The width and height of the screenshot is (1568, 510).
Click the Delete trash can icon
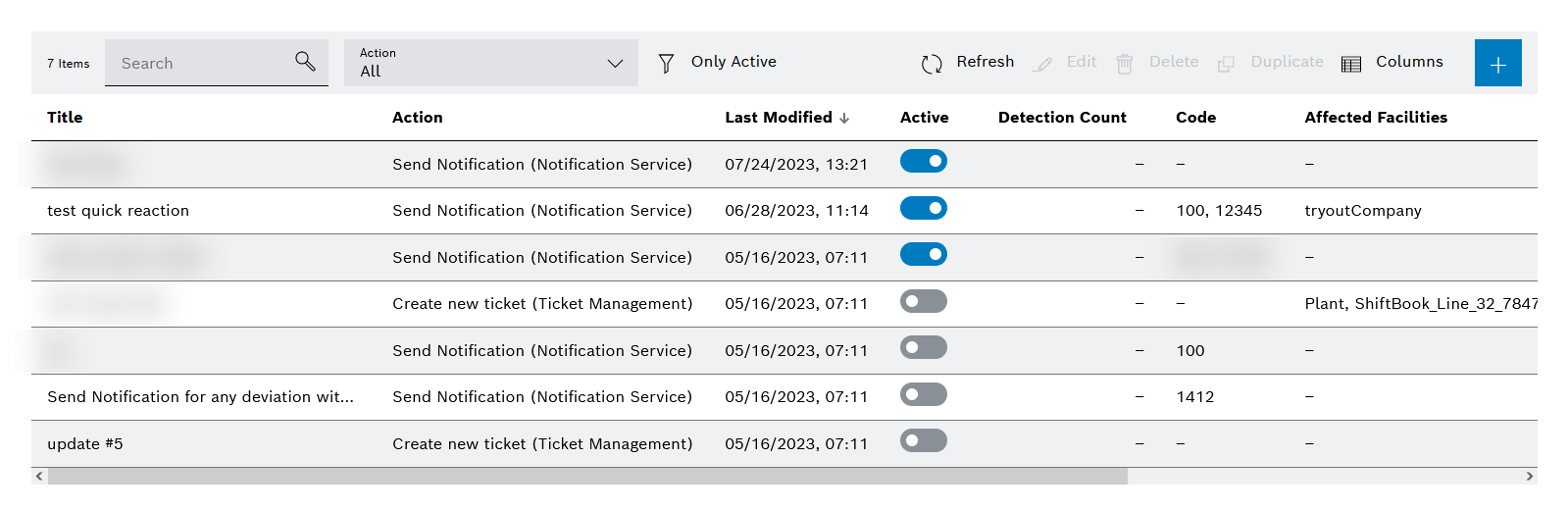coord(1125,64)
